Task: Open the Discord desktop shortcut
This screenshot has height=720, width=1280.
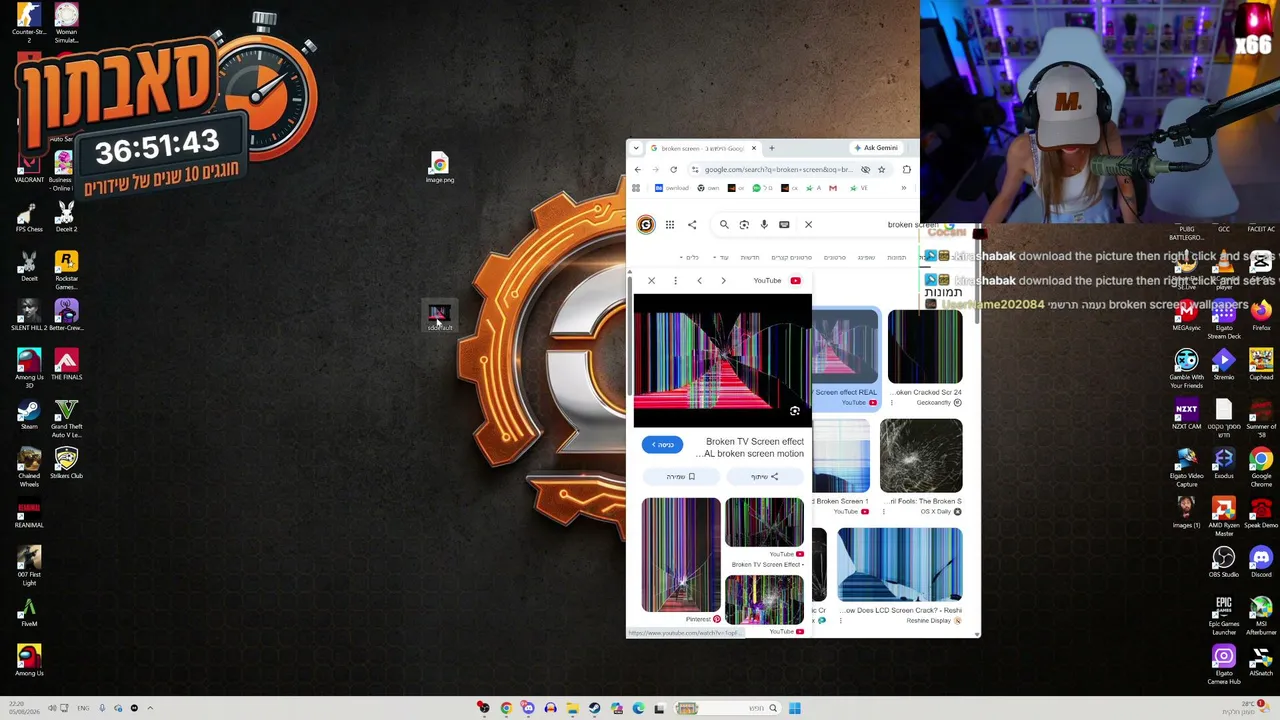Action: click(1261, 562)
